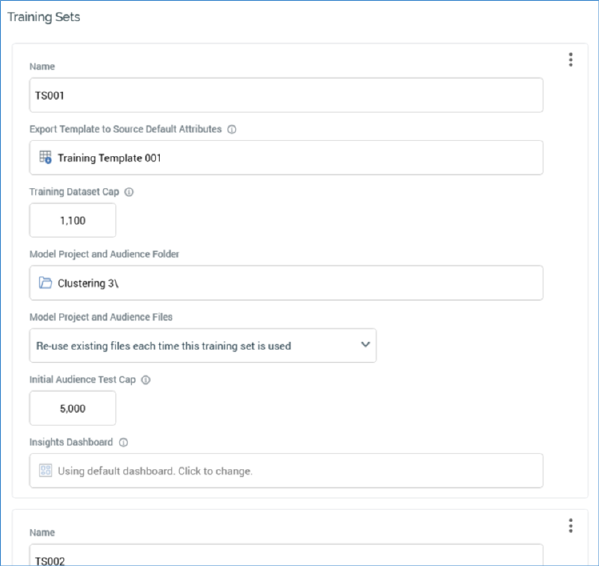Click the Initial Audience Test Cap value 5,000
The width and height of the screenshot is (599, 566).
point(73,408)
